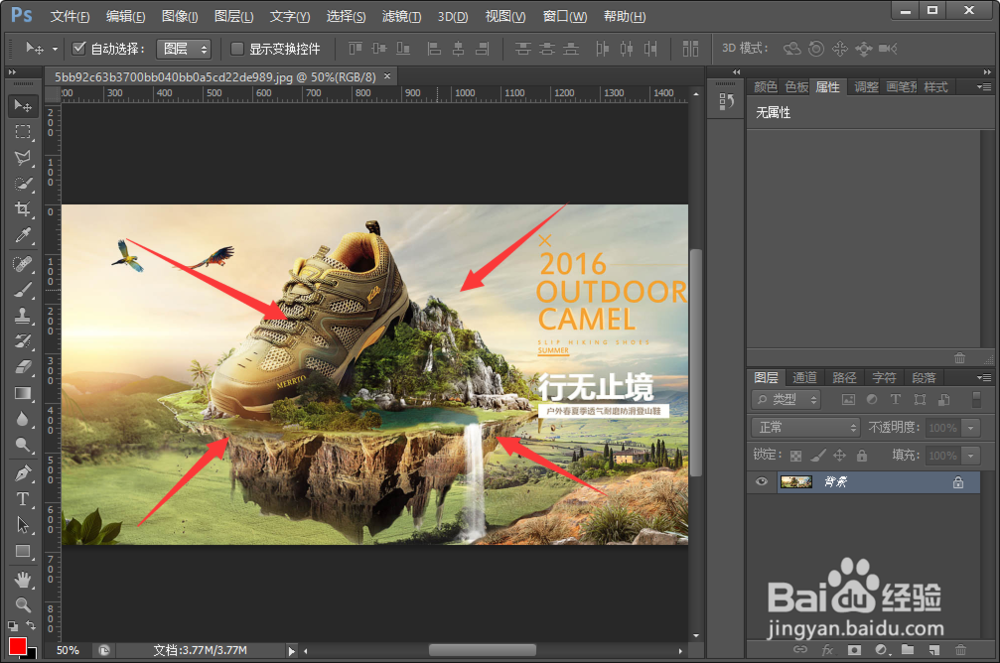Select the Quick Selection tool
The width and height of the screenshot is (1000, 663).
coord(23,184)
